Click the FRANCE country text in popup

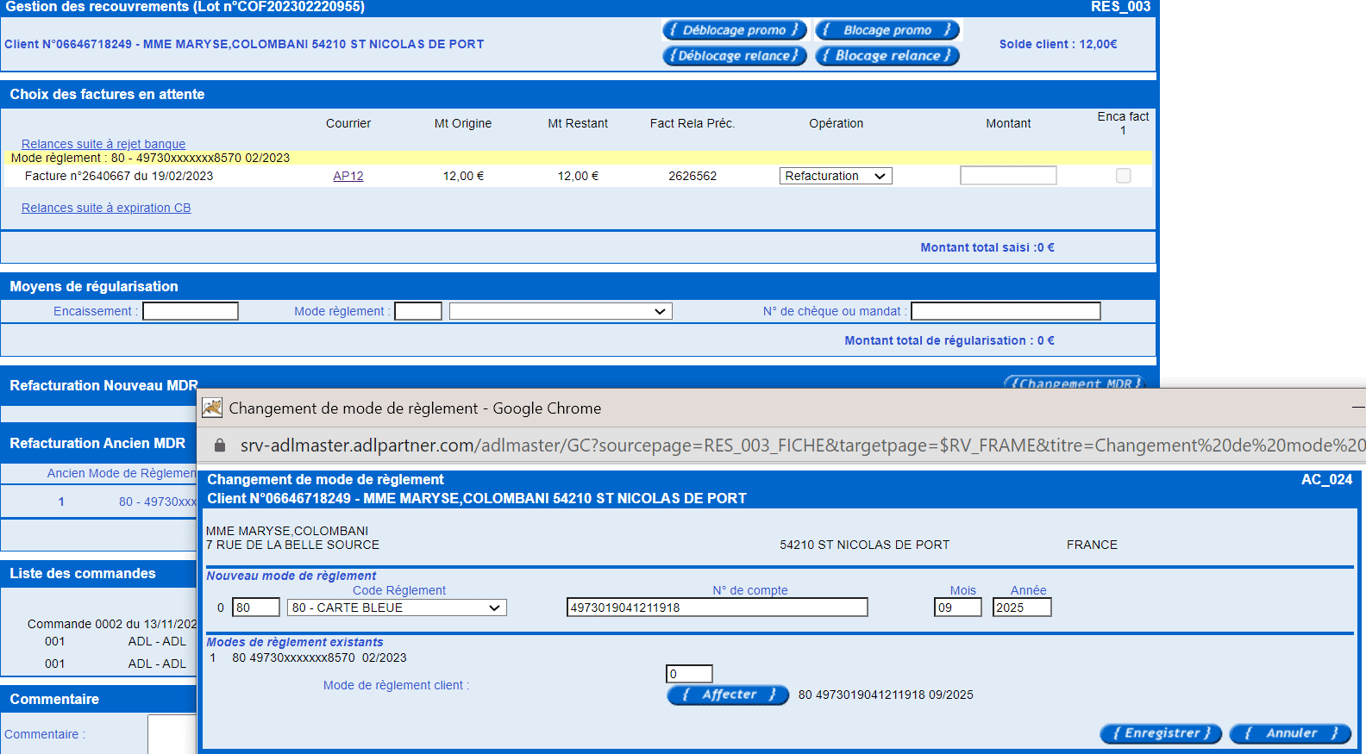click(x=1092, y=545)
